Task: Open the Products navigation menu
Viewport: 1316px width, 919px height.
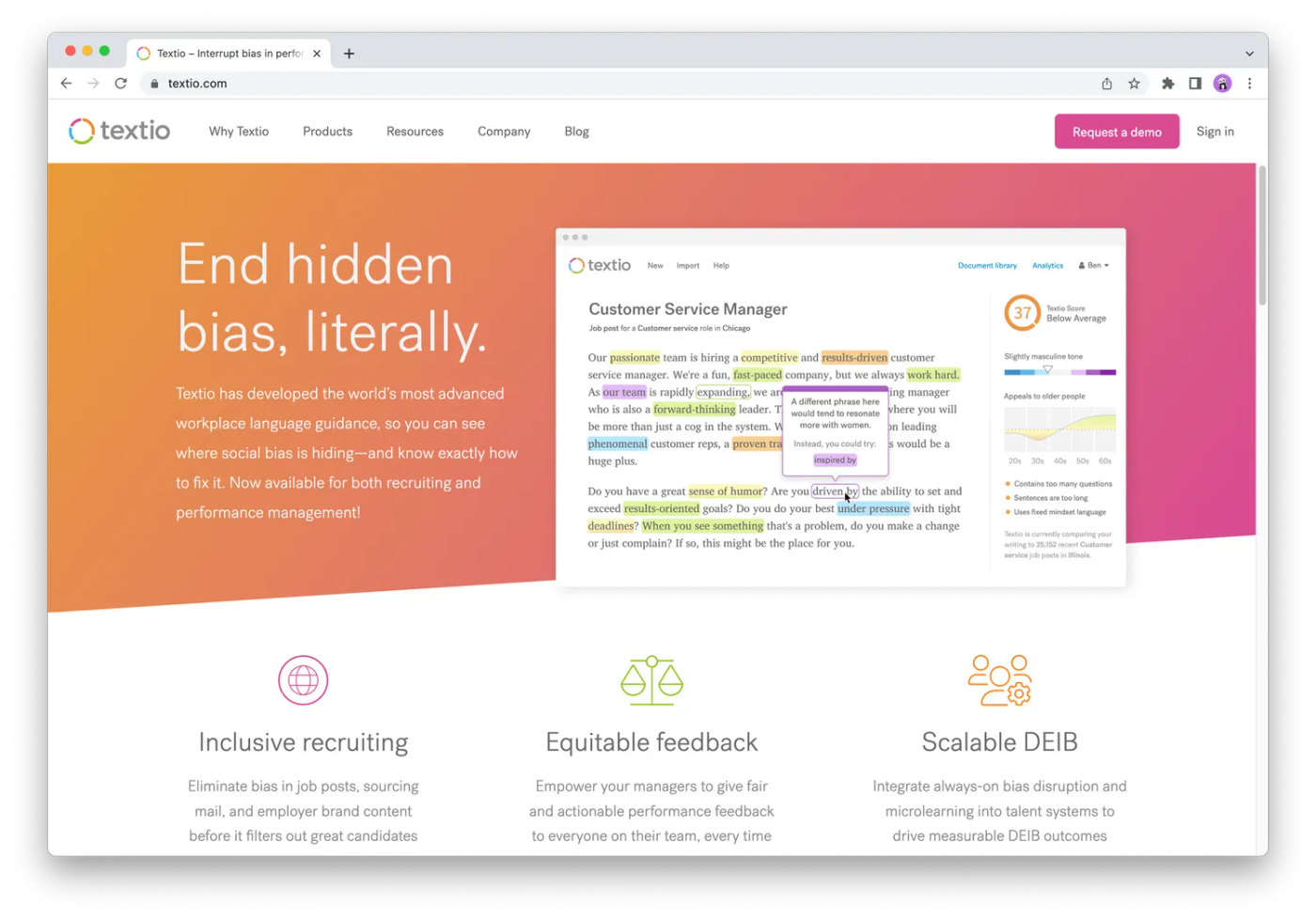Action: tap(327, 132)
